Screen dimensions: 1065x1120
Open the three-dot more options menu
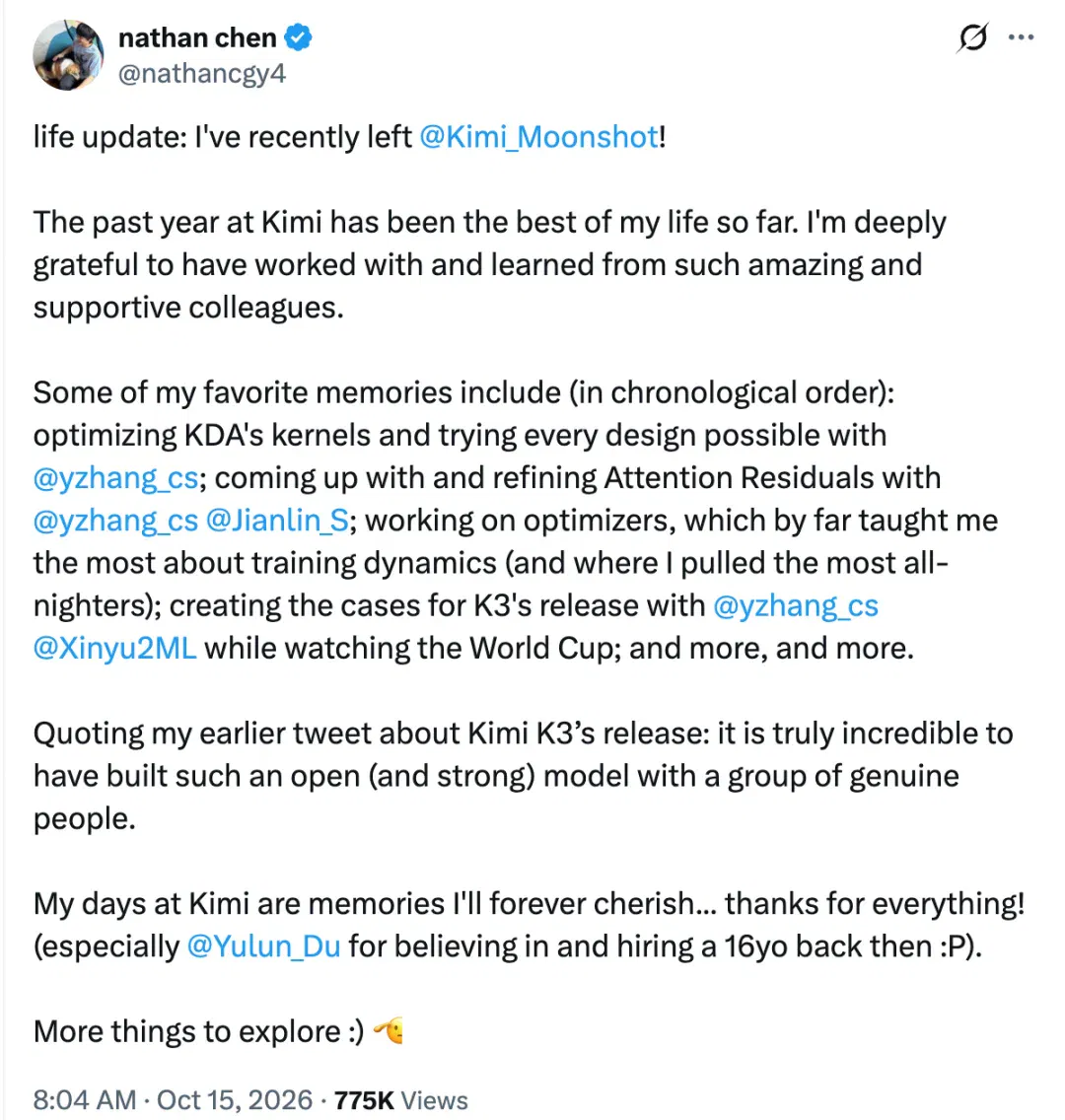click(x=1021, y=37)
